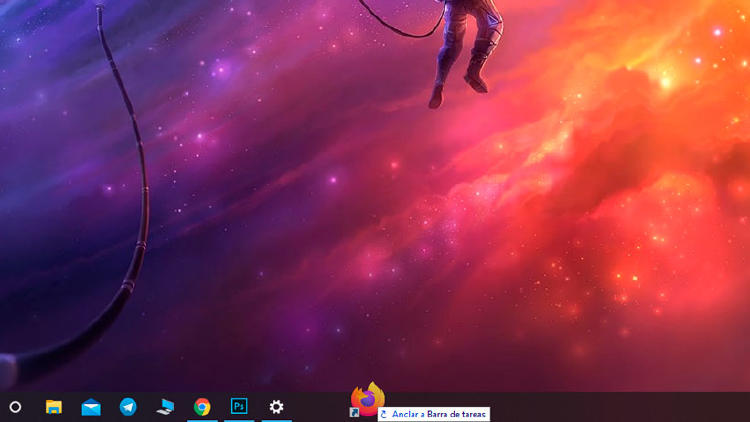Click the Cortana search circle on taskbar
Viewport: 750px width, 422px height.
coord(15,407)
